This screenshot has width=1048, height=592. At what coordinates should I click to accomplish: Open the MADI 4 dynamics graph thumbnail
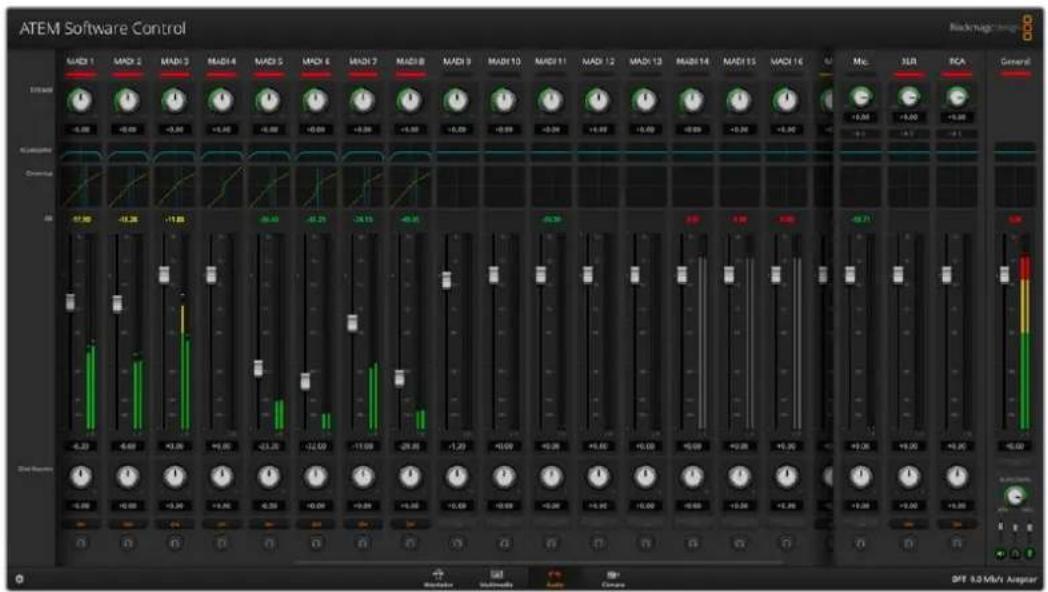(x=221, y=187)
